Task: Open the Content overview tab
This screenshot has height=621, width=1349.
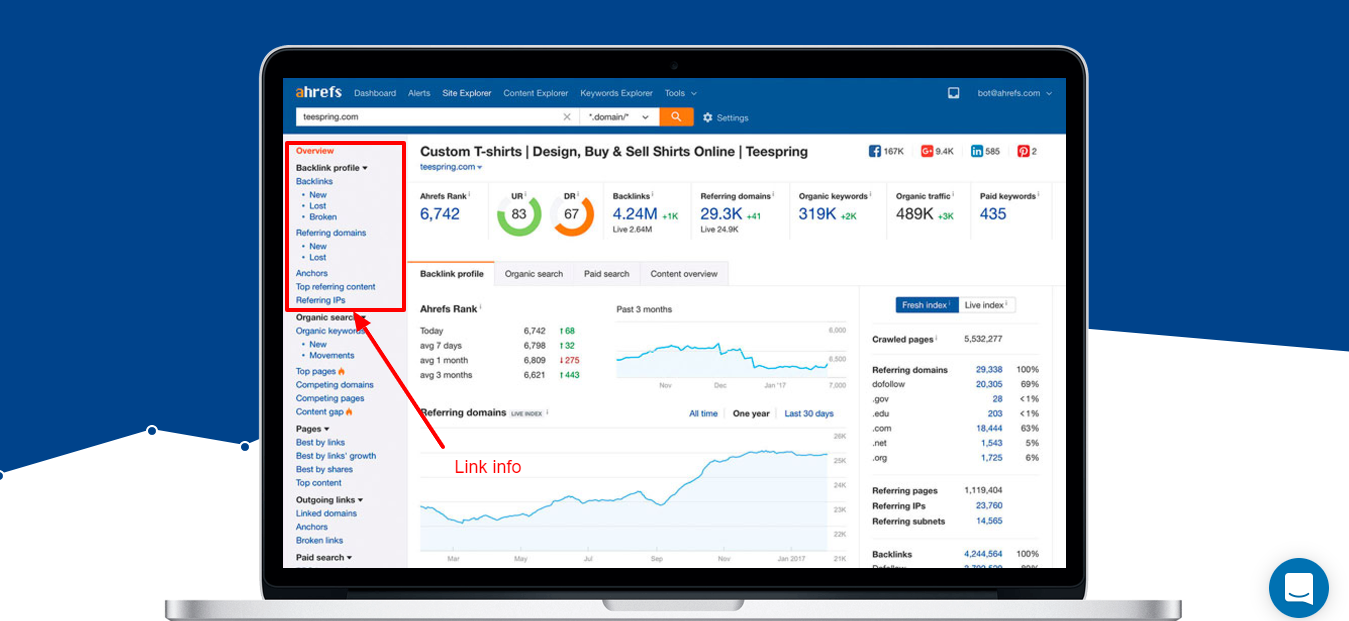Action: pos(684,274)
